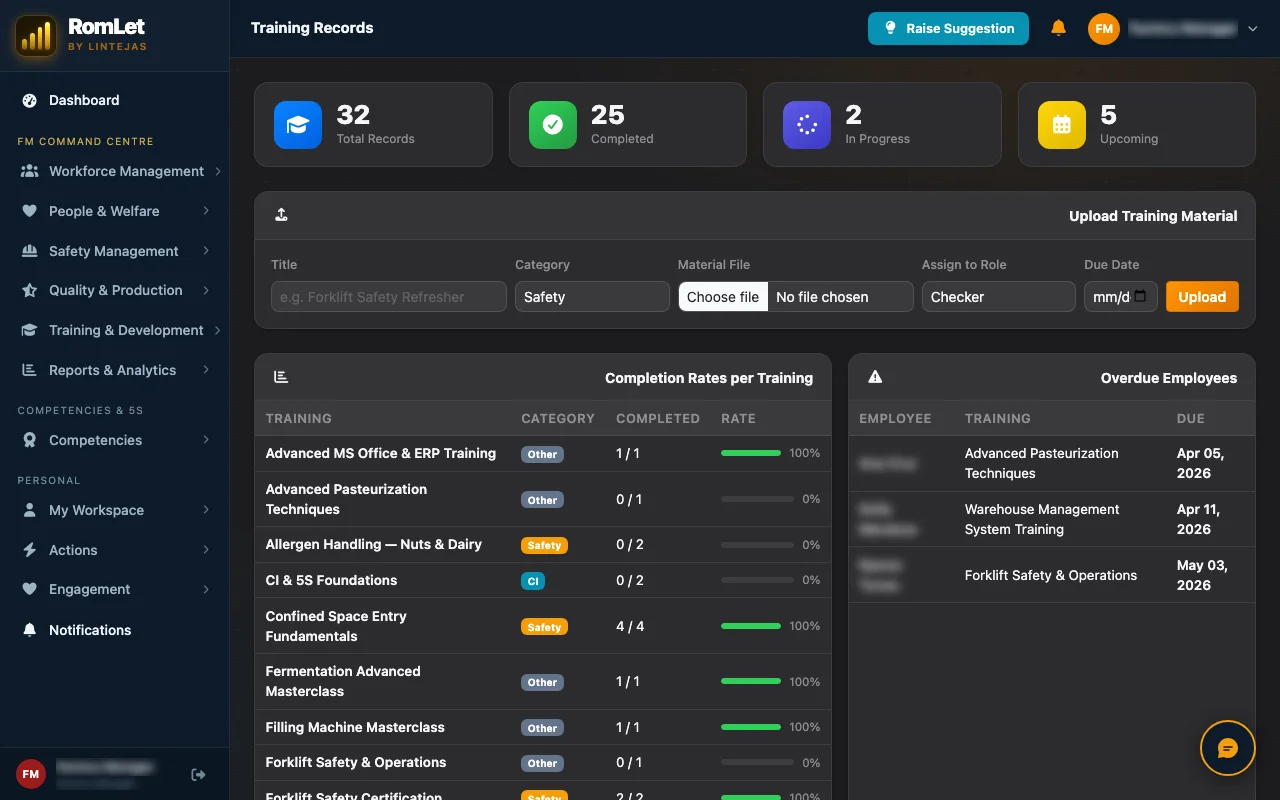Click the Dashboard gauge icon in the sidebar
1280x800 pixels.
click(29, 100)
